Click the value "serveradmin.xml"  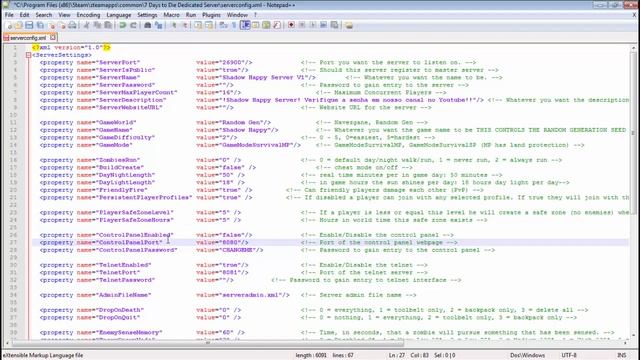tap(251, 295)
